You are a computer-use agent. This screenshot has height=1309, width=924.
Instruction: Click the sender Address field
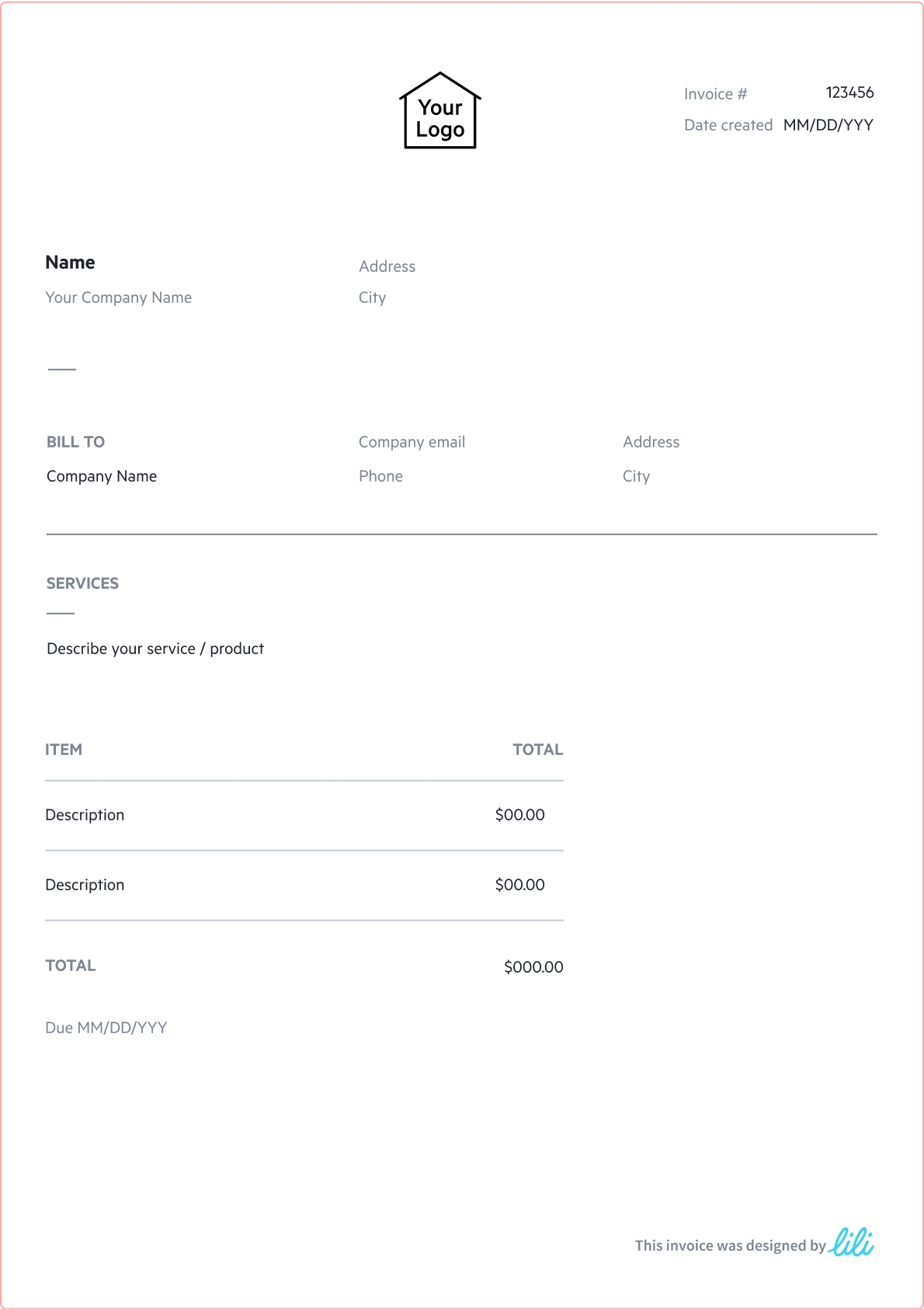(387, 266)
